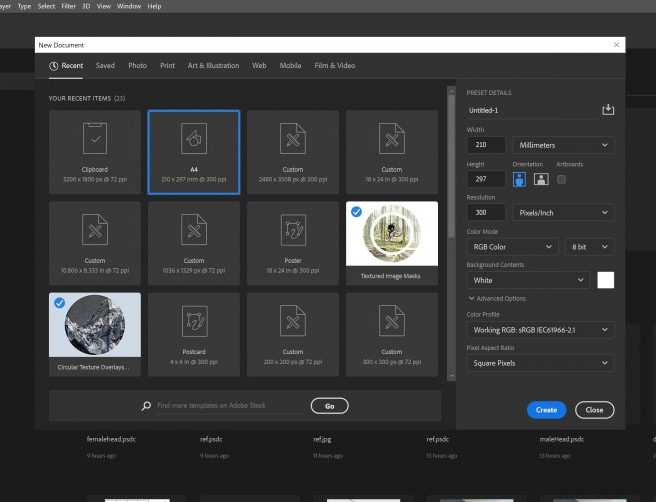Open the RGB Color mode dropdown

pyautogui.click(x=512, y=247)
